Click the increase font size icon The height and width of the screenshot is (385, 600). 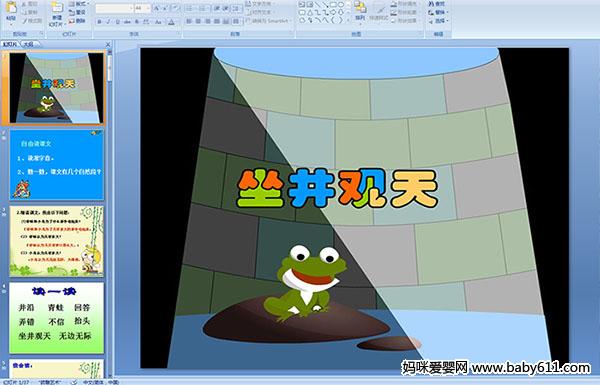click(157, 8)
